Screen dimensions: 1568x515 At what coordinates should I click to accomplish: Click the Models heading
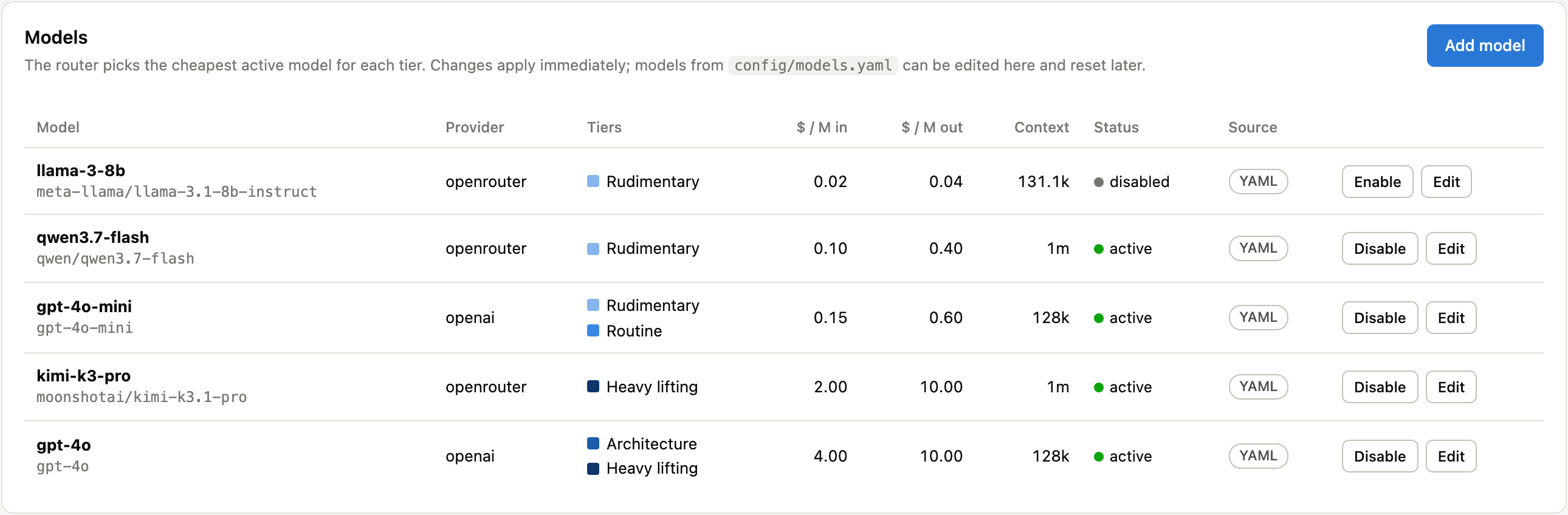tap(56, 38)
